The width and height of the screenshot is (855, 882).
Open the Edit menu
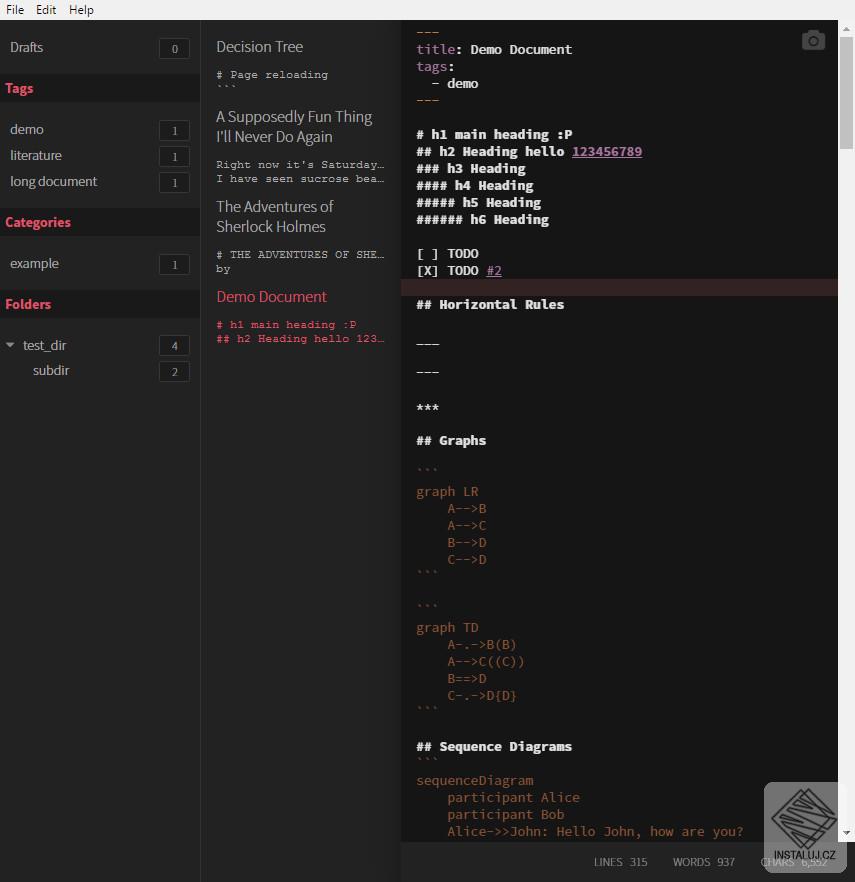click(46, 10)
